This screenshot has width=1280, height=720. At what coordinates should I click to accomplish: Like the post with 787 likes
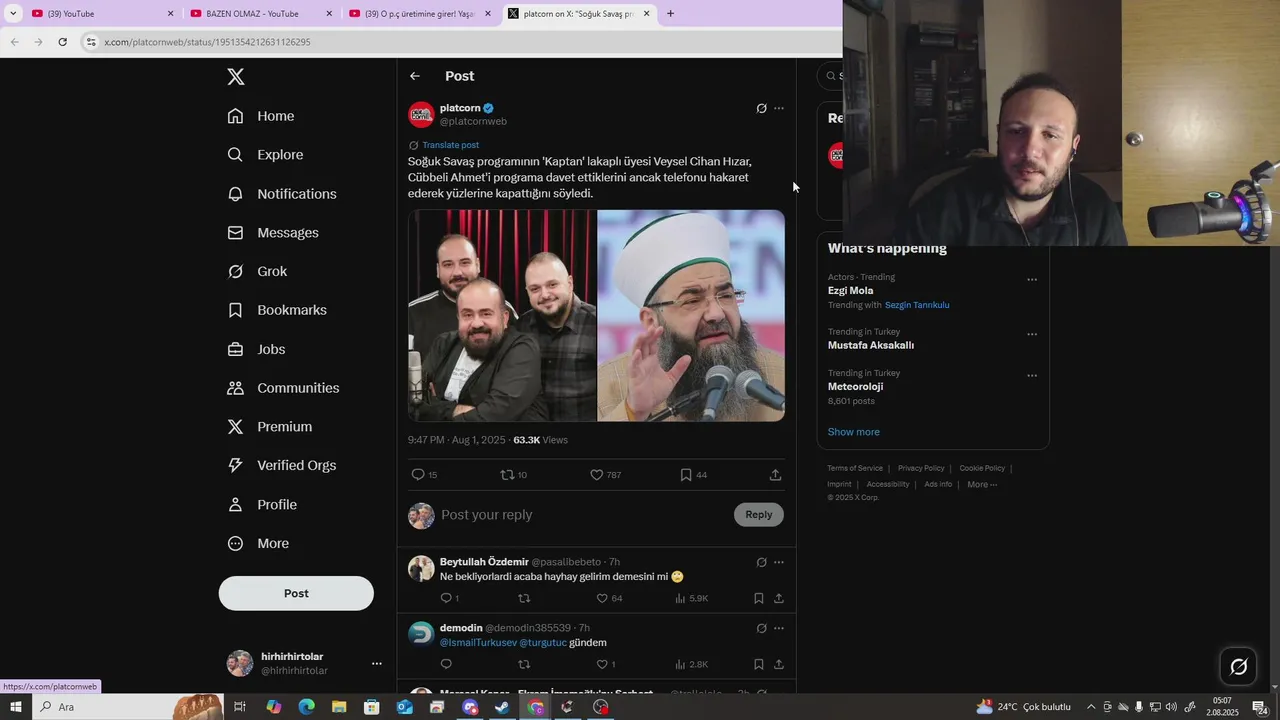coord(605,475)
